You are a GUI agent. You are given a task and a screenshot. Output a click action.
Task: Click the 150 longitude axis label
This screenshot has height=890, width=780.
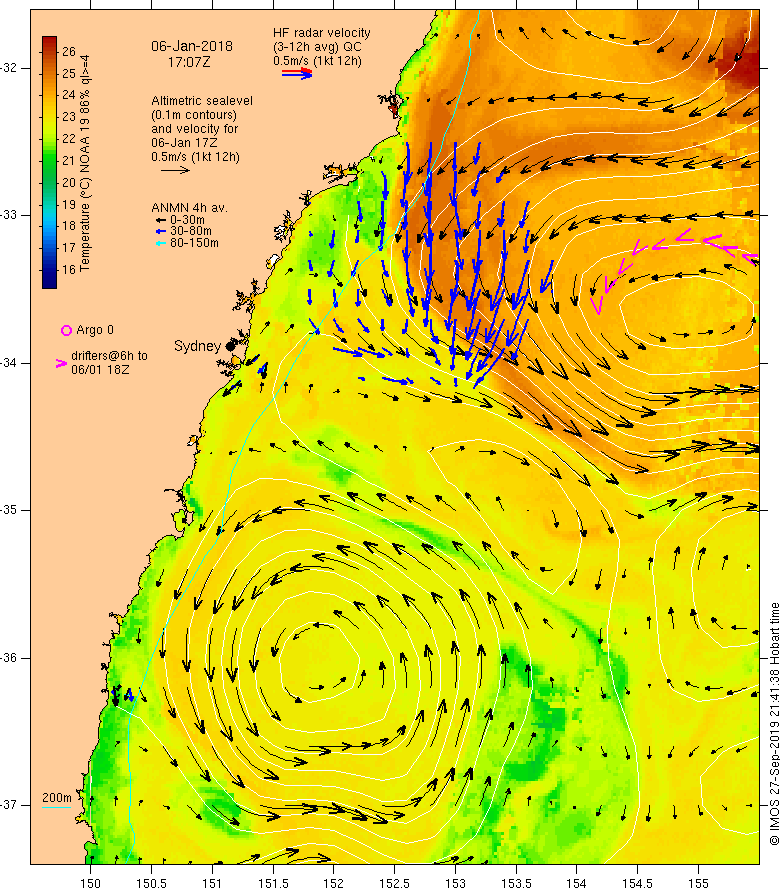coord(90,883)
